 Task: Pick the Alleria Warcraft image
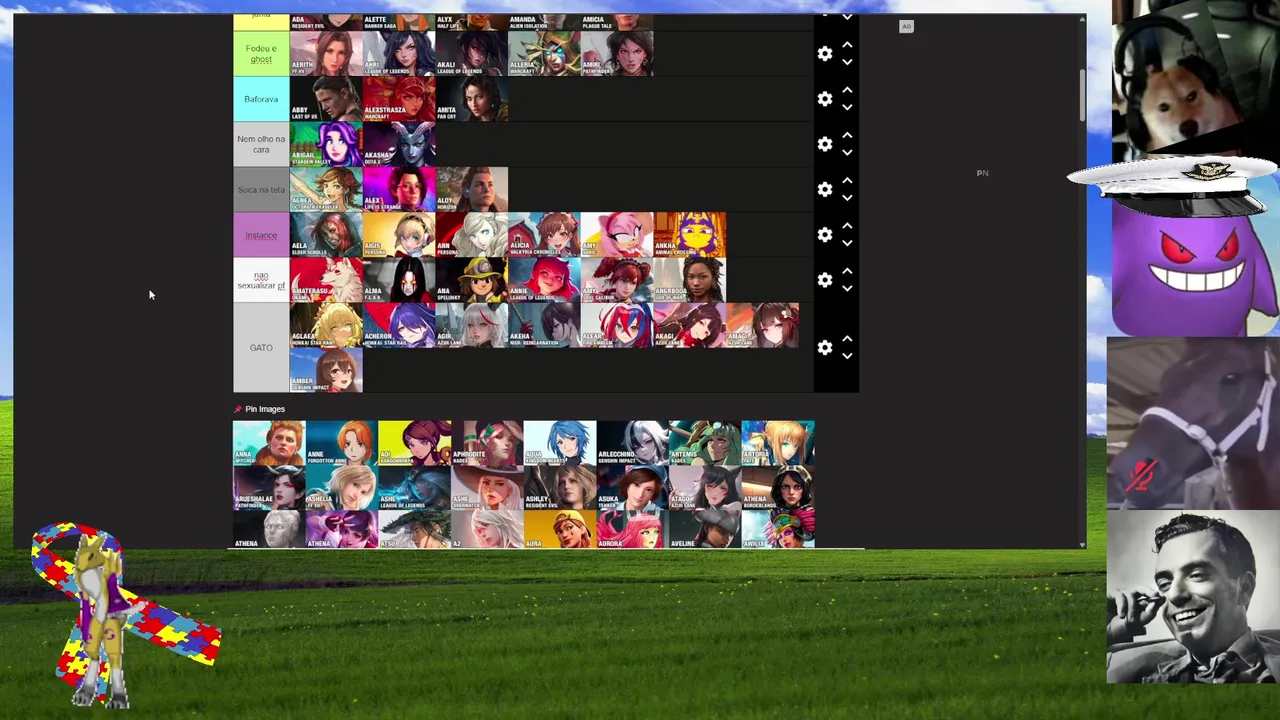pyautogui.click(x=544, y=54)
